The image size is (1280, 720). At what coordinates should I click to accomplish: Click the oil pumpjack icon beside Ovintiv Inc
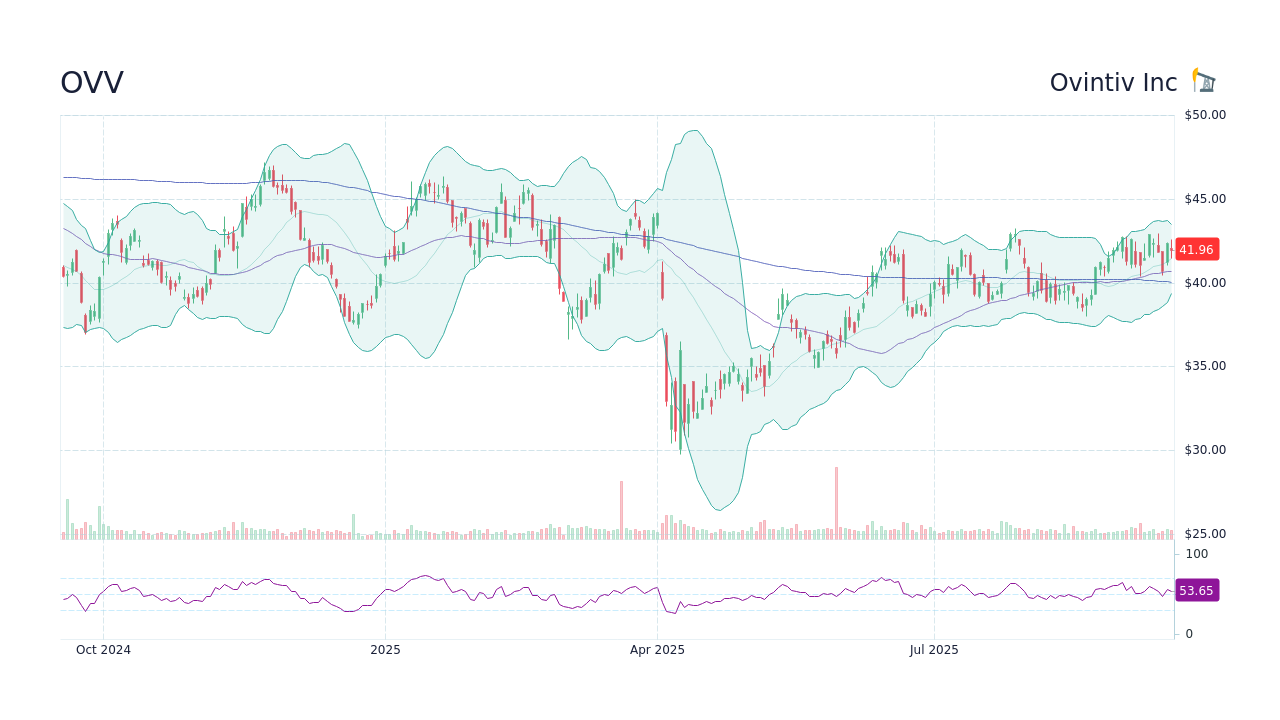[1203, 80]
